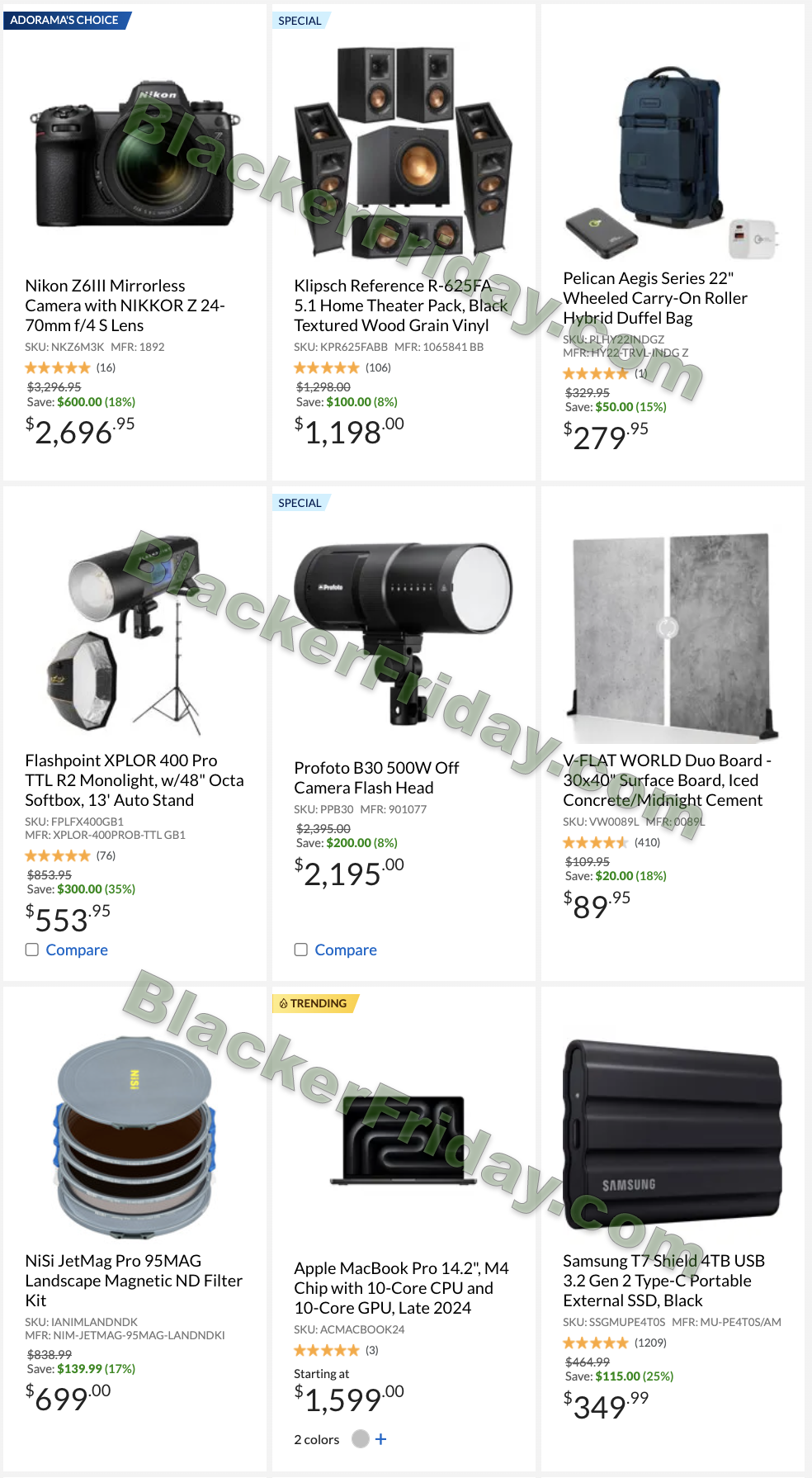Viewport: 812px width, 1478px height.
Task: Open Nikon Z6III Mirrorless Camera title link
Action: (125, 306)
